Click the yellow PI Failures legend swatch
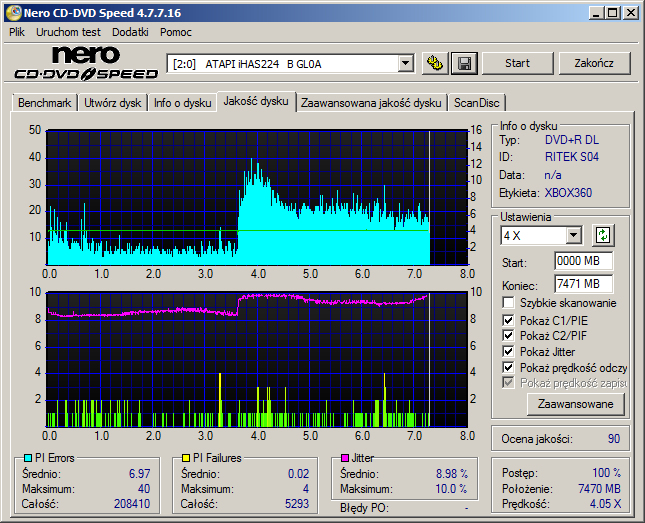The height and width of the screenshot is (523, 645). point(186,458)
